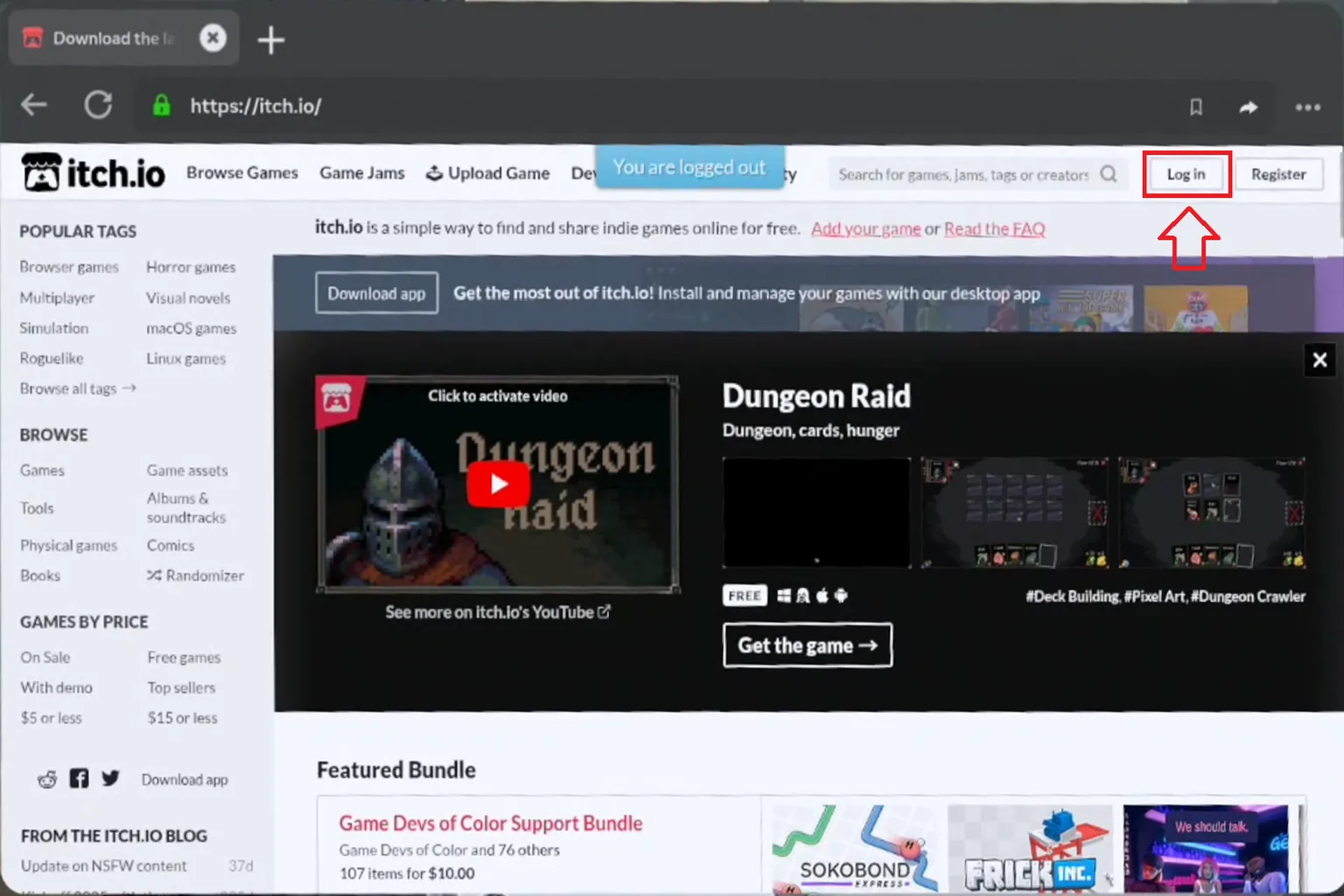The width and height of the screenshot is (1344, 896).
Task: Click the 'Add your game' link
Action: click(x=865, y=228)
